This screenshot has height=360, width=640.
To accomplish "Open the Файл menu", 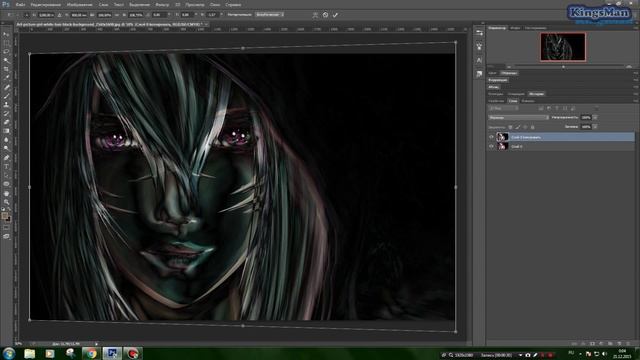I will pyautogui.click(x=20, y=5).
